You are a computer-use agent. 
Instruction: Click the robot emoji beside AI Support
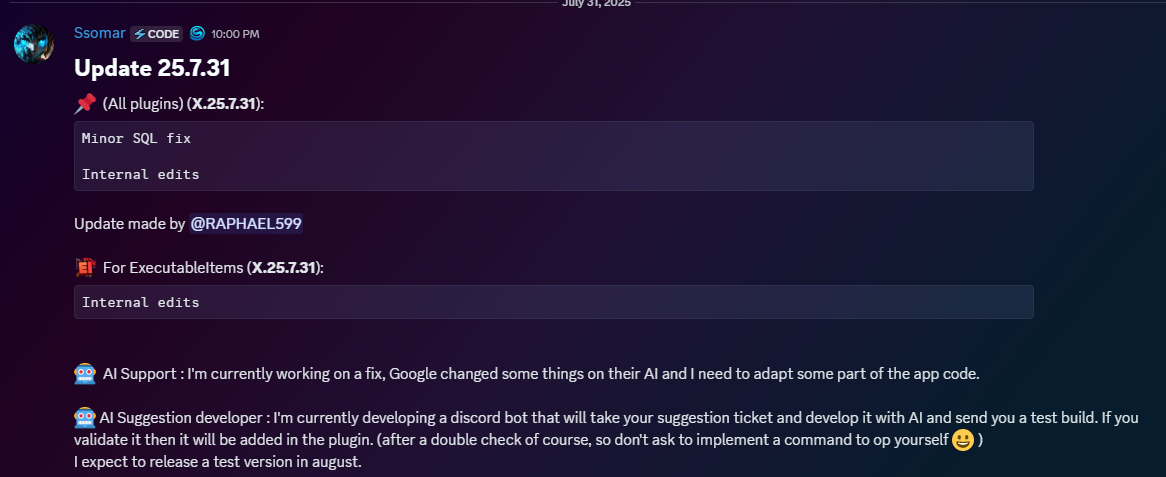(86, 374)
